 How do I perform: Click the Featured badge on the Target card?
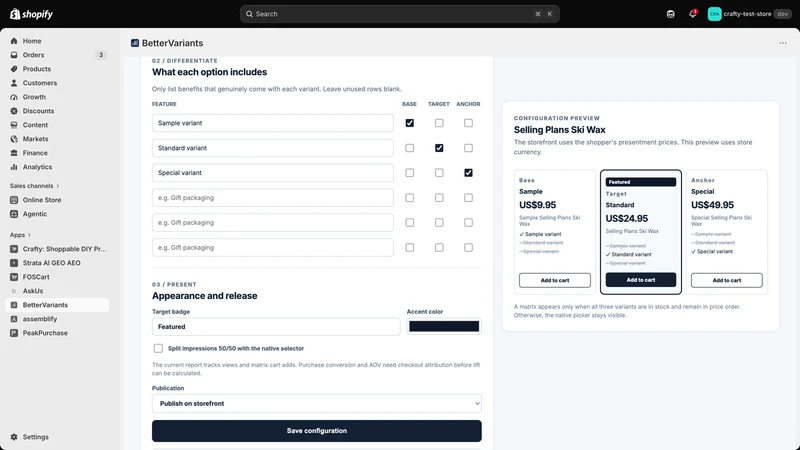pyautogui.click(x=641, y=182)
